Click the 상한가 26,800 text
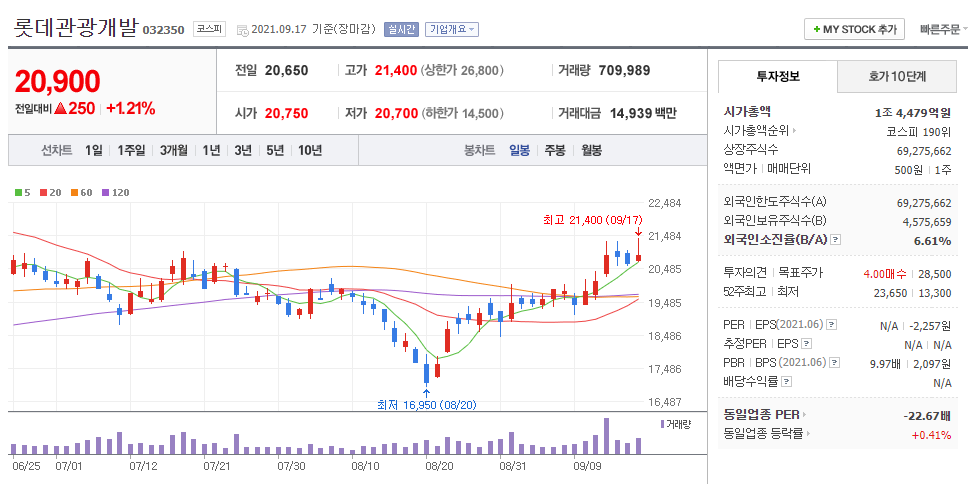Viewport: 974px width, 484px height. point(462,71)
